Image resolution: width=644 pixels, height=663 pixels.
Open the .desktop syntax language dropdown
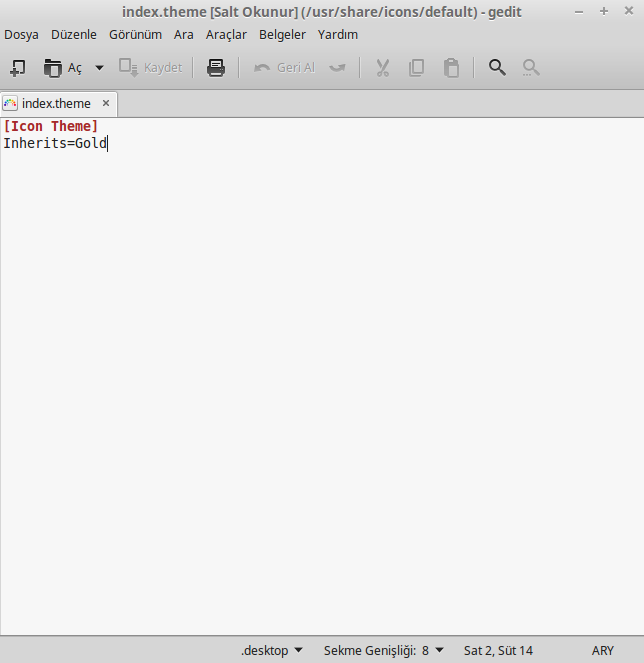click(x=272, y=650)
